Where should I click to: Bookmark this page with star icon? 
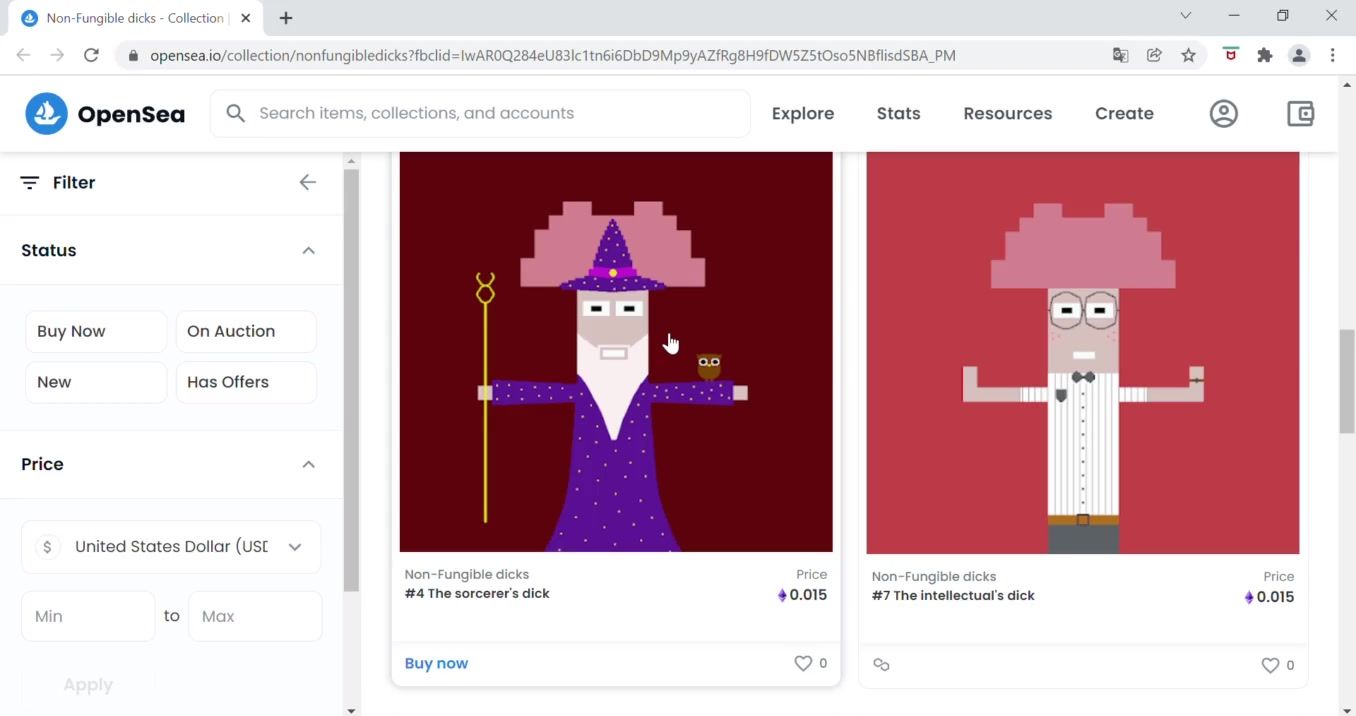click(1188, 56)
